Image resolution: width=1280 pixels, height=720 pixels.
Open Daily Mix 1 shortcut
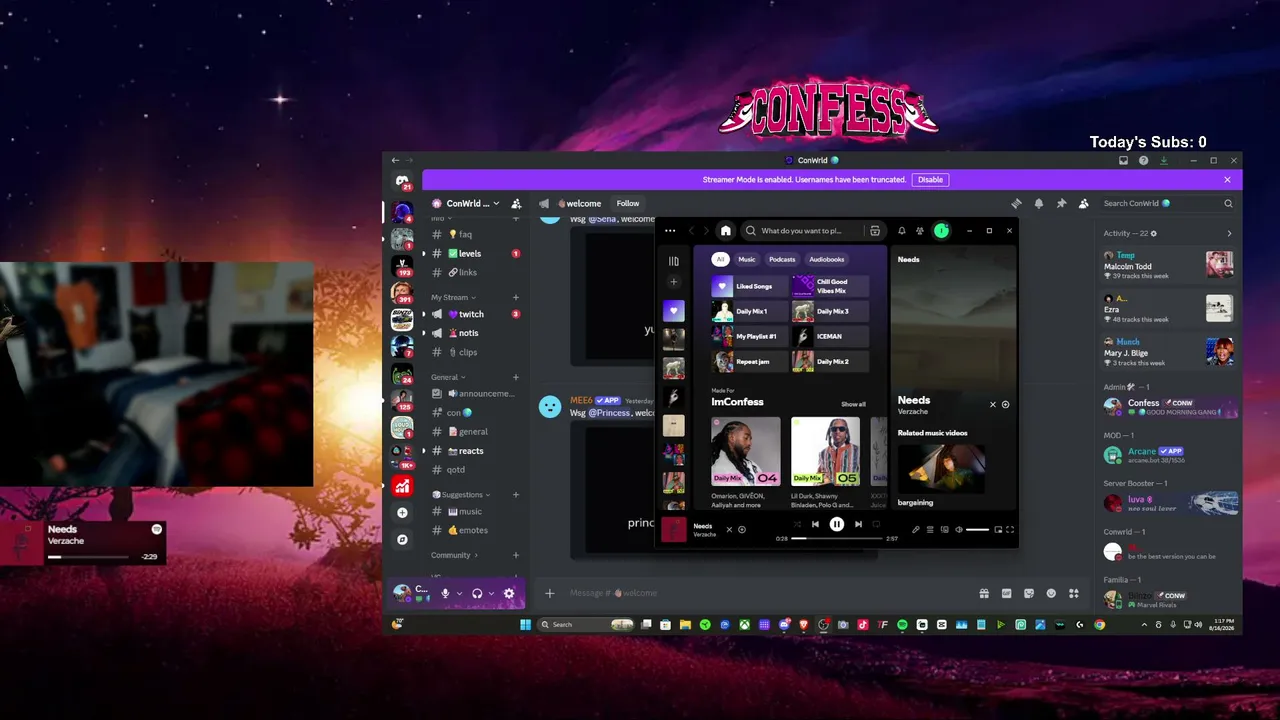pyautogui.click(x=750, y=311)
